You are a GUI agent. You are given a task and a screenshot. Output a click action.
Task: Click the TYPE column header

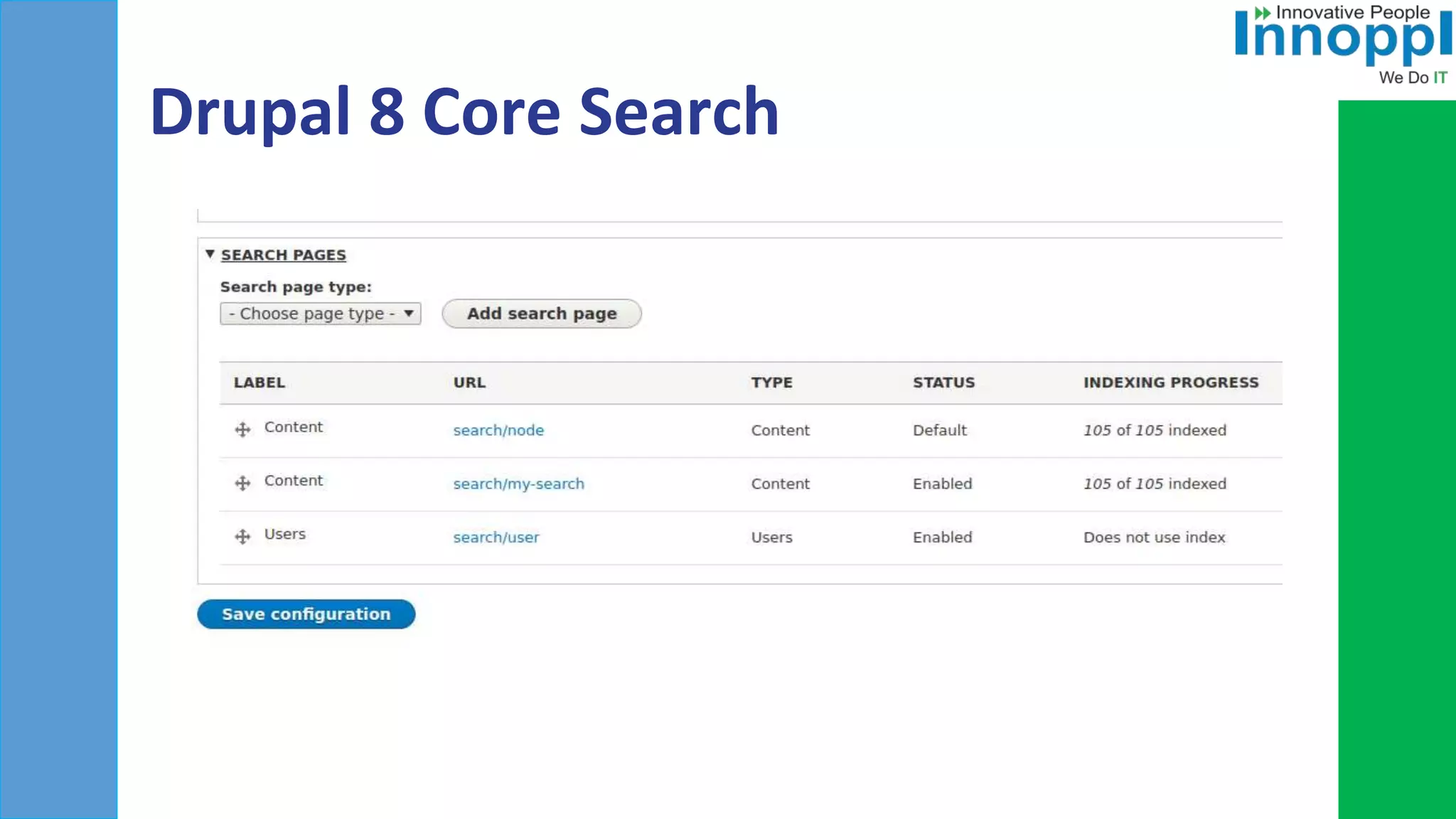(772, 382)
